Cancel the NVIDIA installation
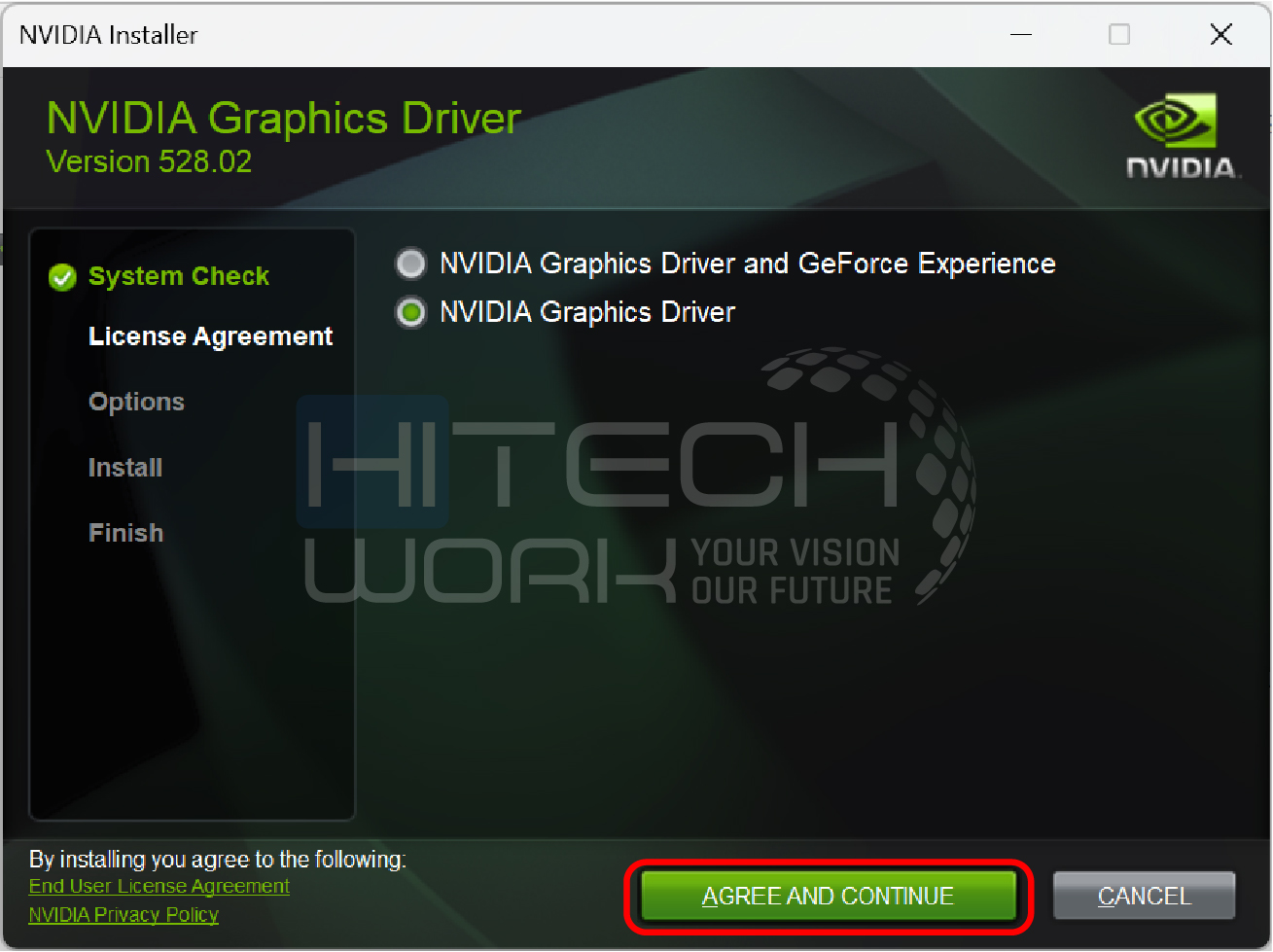 click(1144, 896)
